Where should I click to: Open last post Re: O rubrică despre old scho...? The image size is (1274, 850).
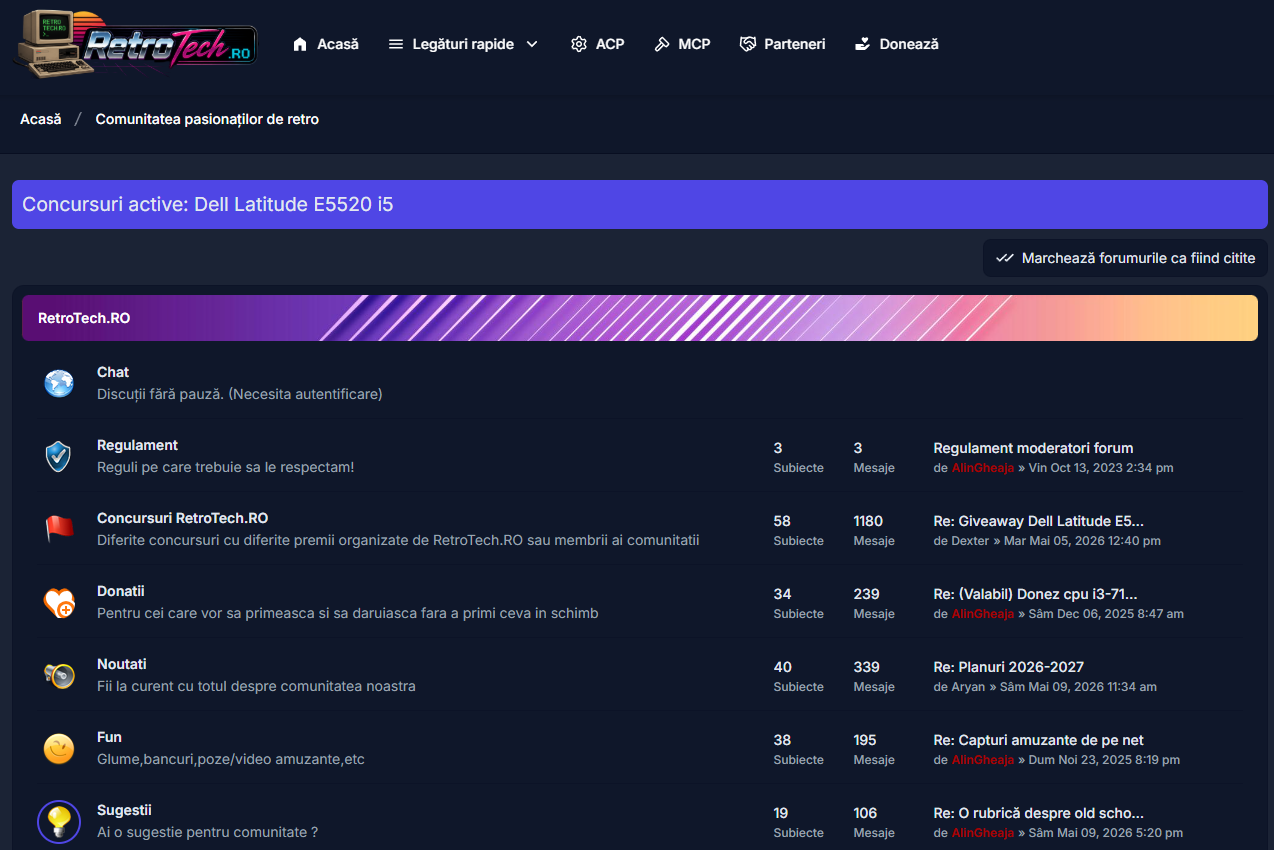[x=1038, y=813]
